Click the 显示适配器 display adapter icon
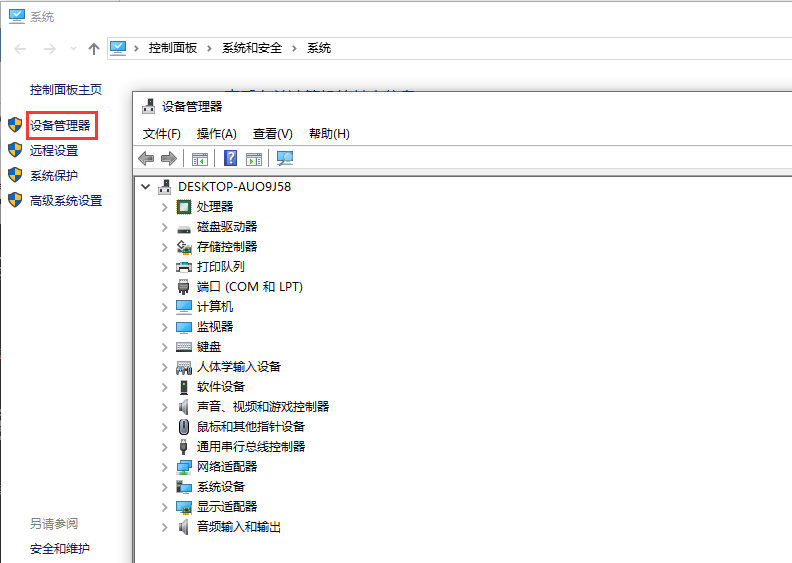 click(x=184, y=507)
